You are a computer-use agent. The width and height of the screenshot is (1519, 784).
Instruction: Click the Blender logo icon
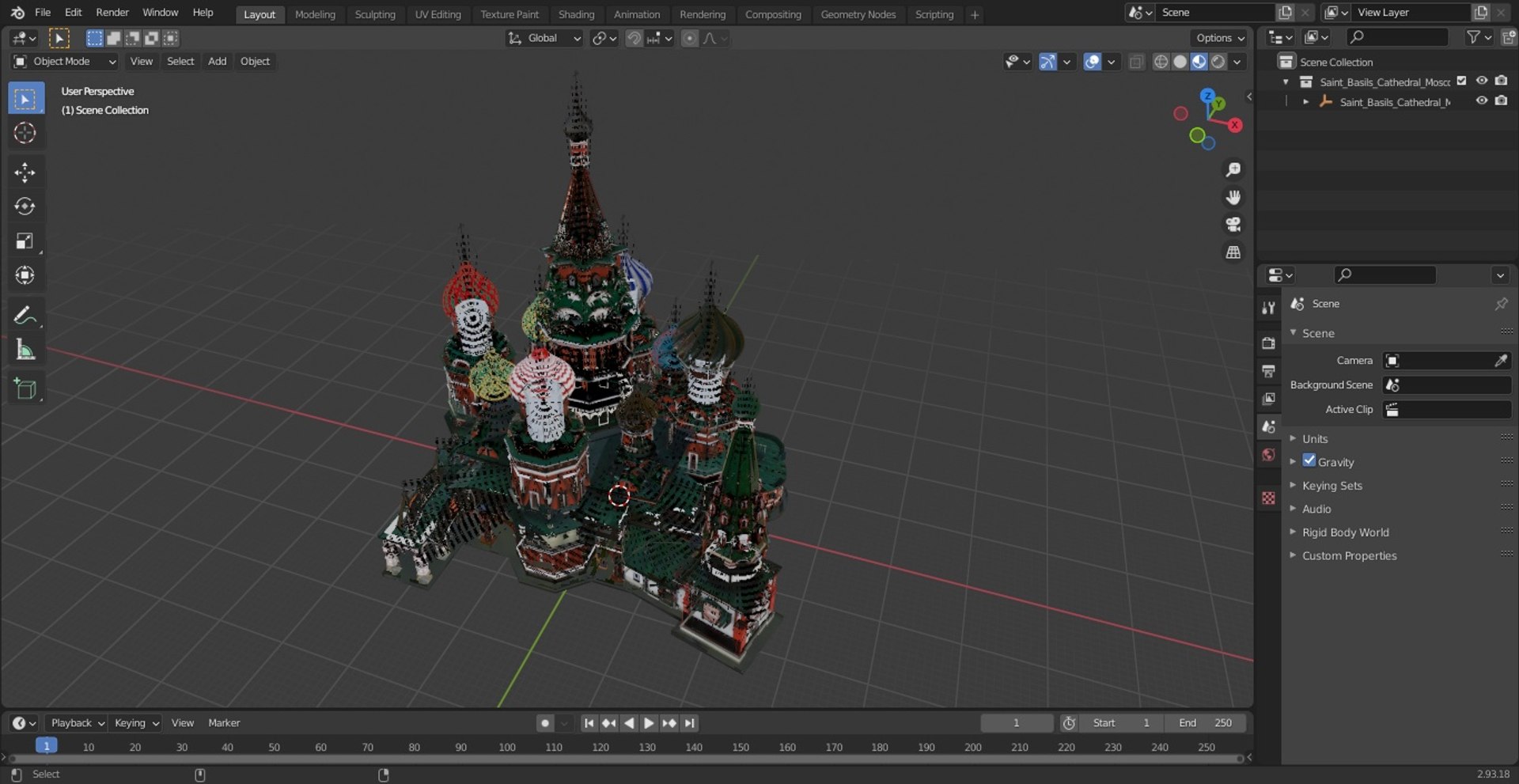[x=17, y=13]
